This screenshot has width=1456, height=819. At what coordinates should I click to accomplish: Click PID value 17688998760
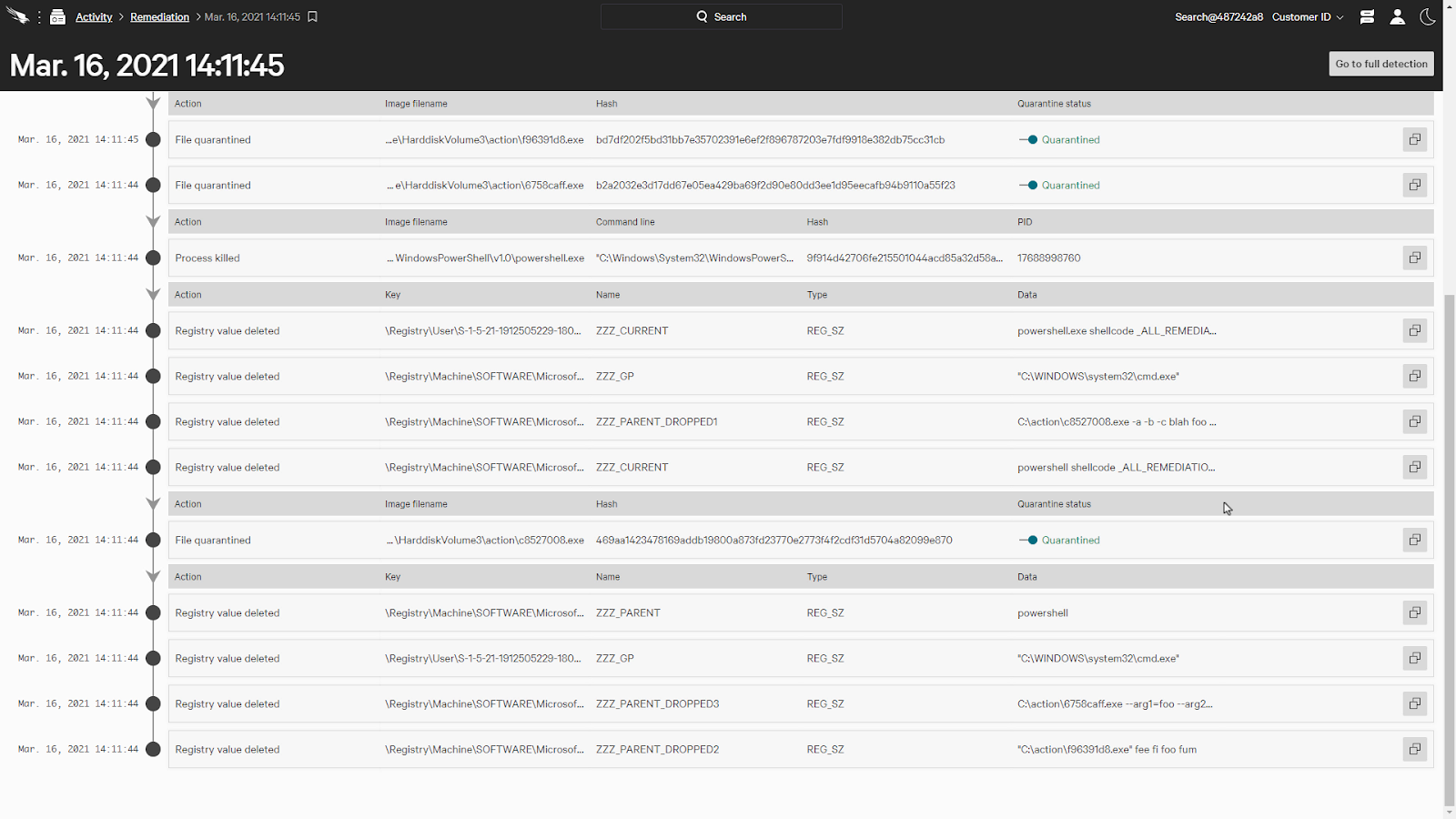1048,258
